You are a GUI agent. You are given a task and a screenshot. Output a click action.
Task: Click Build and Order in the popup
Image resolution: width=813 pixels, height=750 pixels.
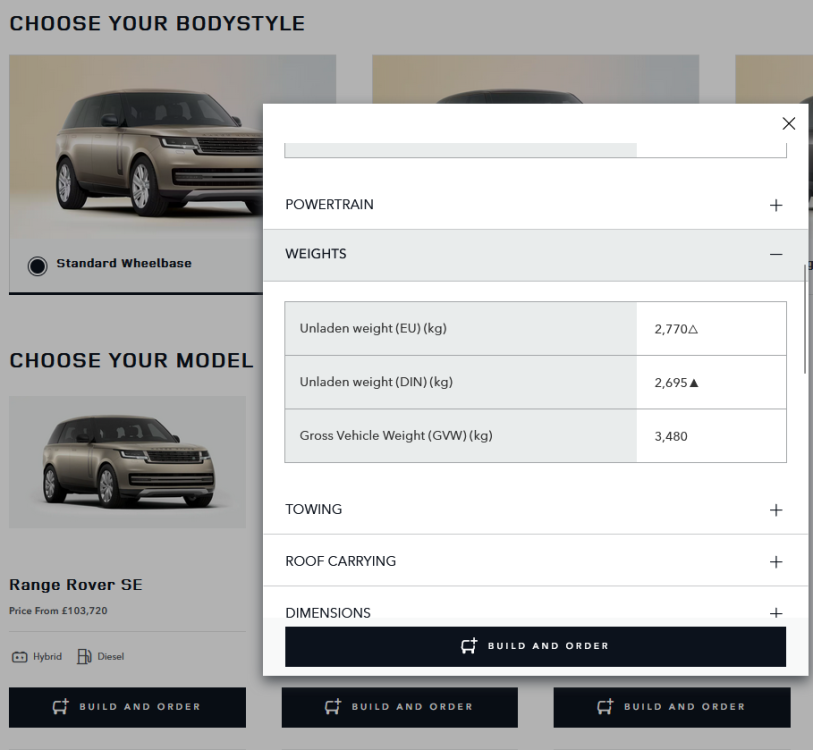click(x=535, y=646)
